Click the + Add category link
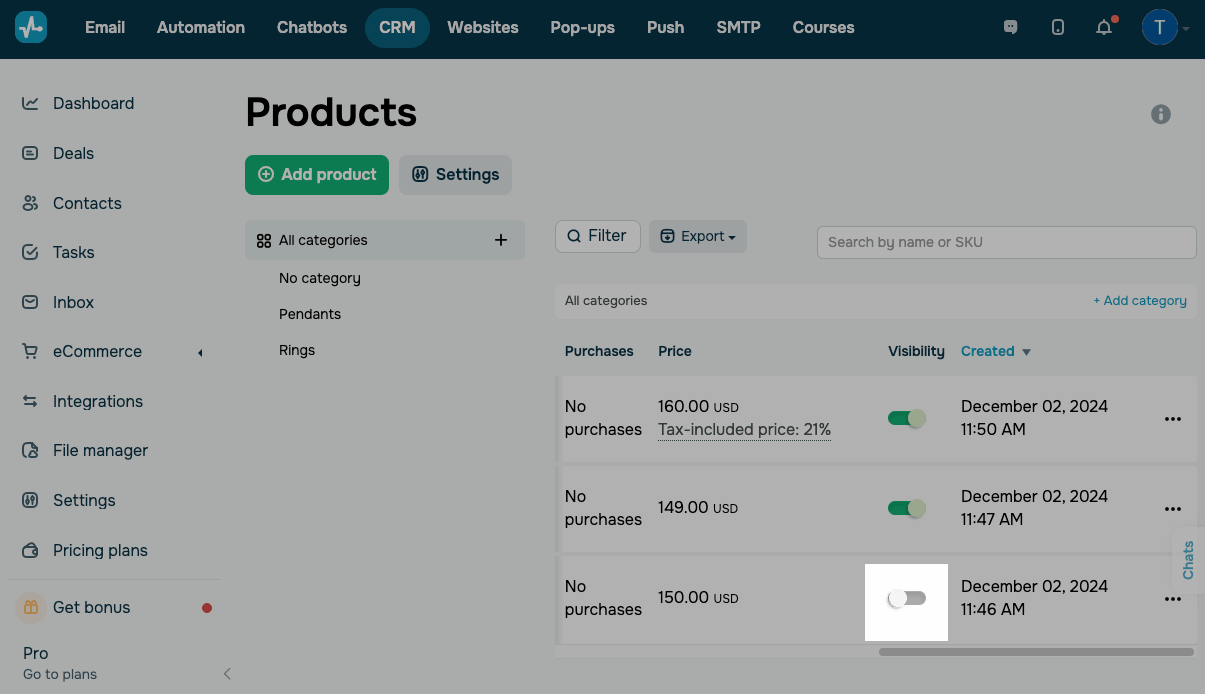1205x694 pixels. click(x=1139, y=301)
